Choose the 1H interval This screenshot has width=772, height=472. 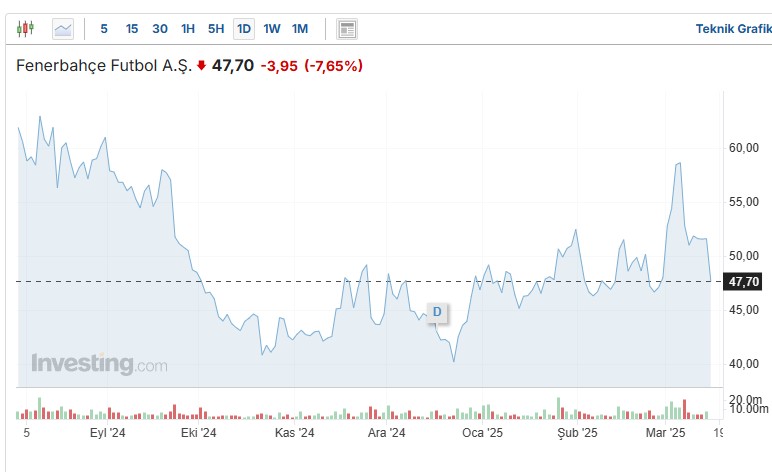click(x=188, y=29)
